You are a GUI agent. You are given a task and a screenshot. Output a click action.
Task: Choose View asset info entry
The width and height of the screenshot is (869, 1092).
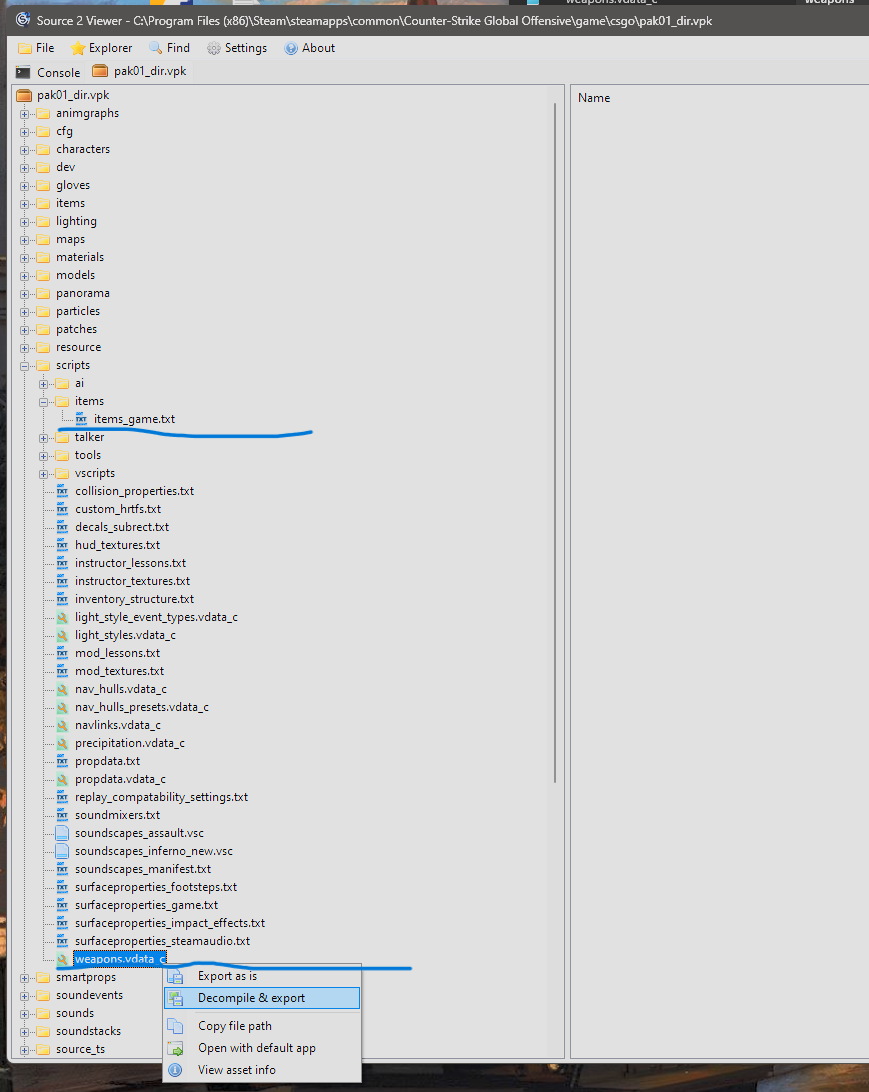coord(262,1070)
